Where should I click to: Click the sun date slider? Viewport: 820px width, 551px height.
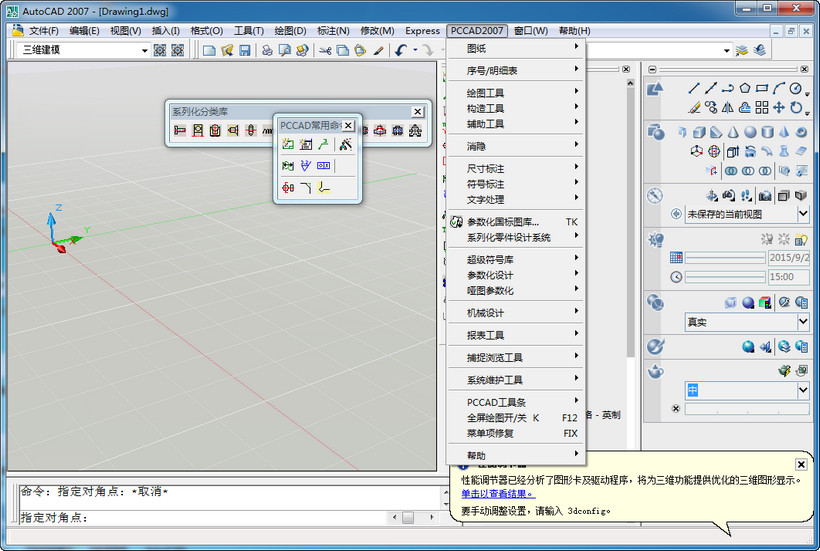click(724, 257)
